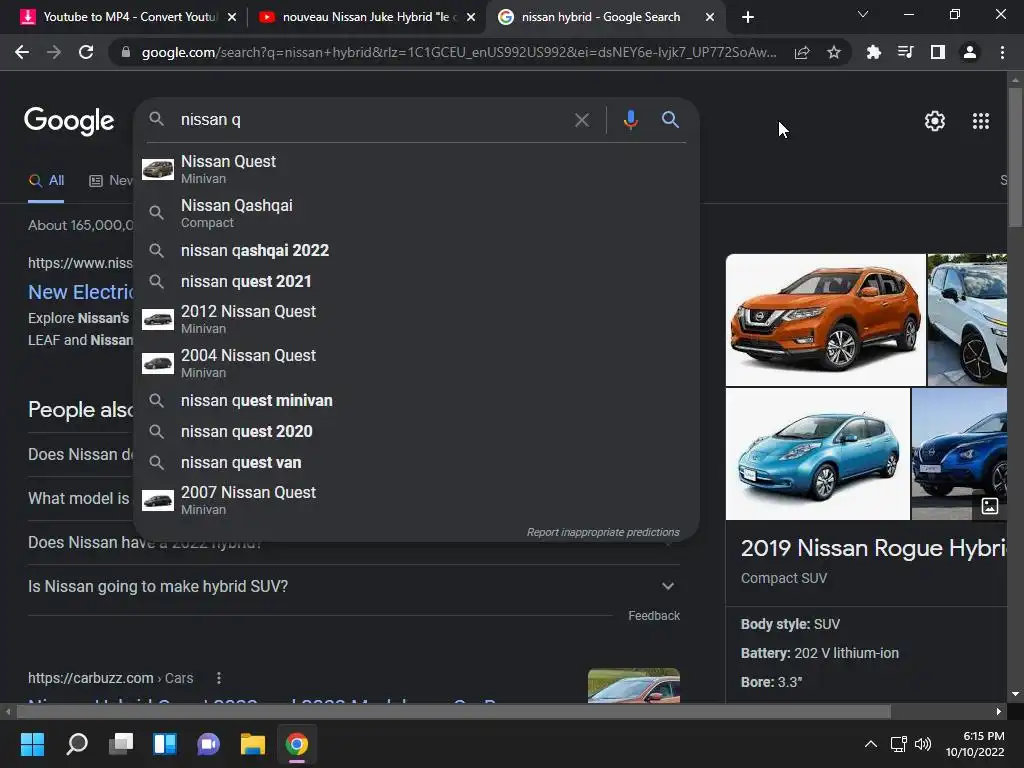The image size is (1024, 768).
Task: Select suggestion nissan quest van
Action: tap(416, 463)
